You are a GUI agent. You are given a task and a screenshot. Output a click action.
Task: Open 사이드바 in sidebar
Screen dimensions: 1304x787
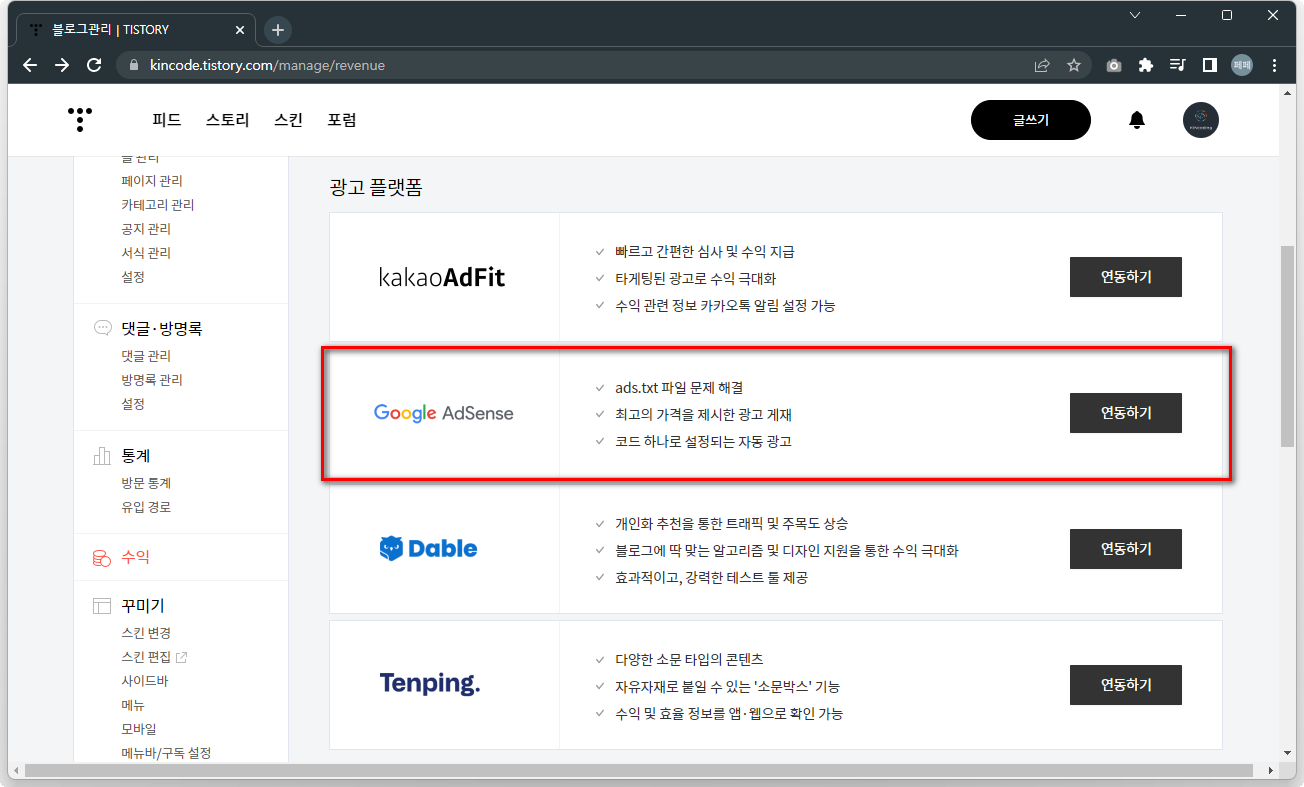pyautogui.click(x=145, y=681)
